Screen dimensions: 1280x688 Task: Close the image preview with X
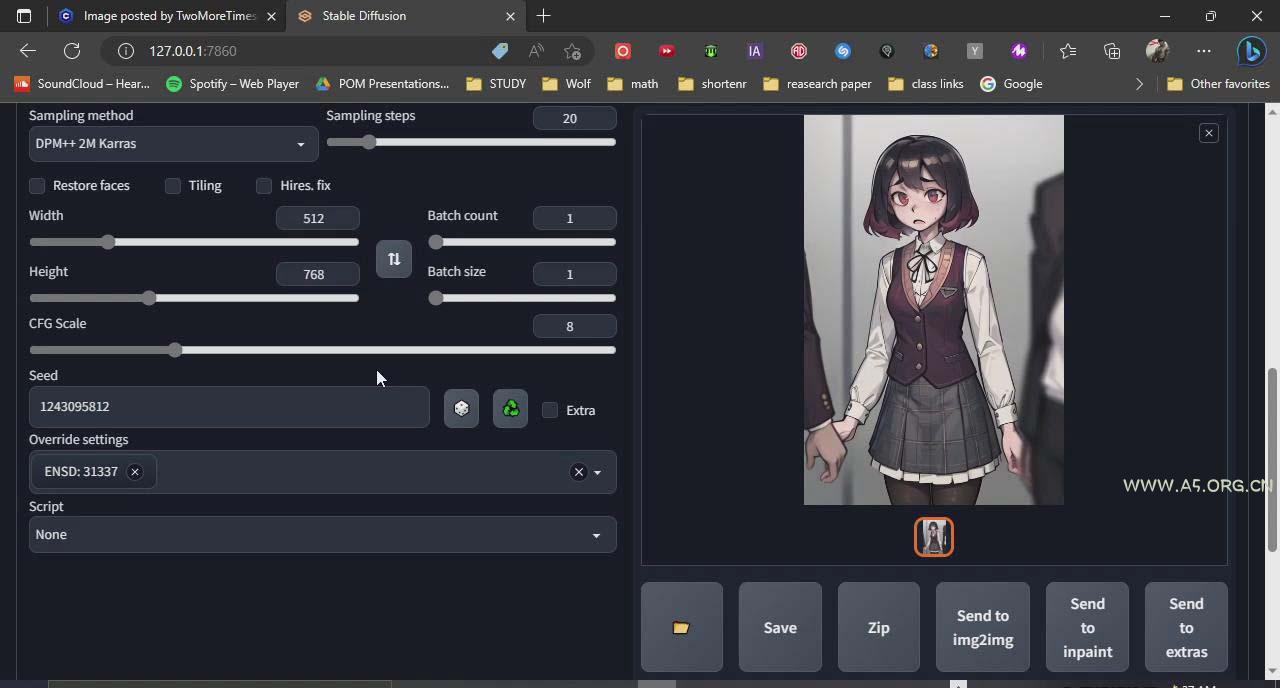coord(1208,133)
